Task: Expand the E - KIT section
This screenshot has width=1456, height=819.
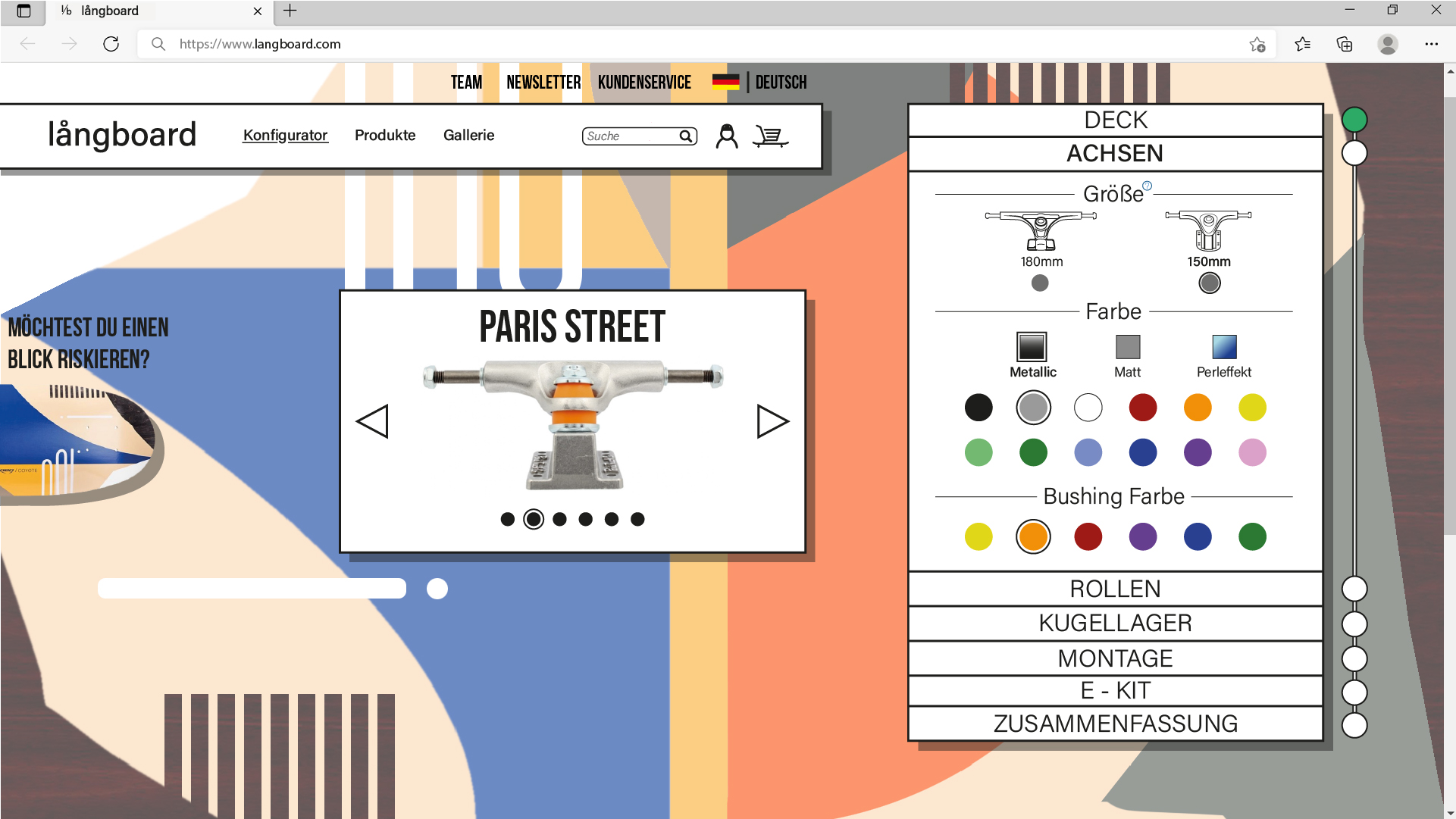Action: click(1116, 691)
